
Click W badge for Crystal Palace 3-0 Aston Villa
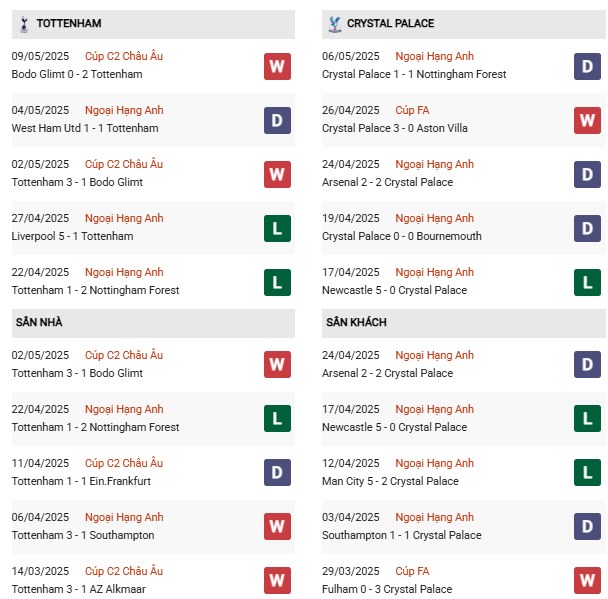[587, 120]
